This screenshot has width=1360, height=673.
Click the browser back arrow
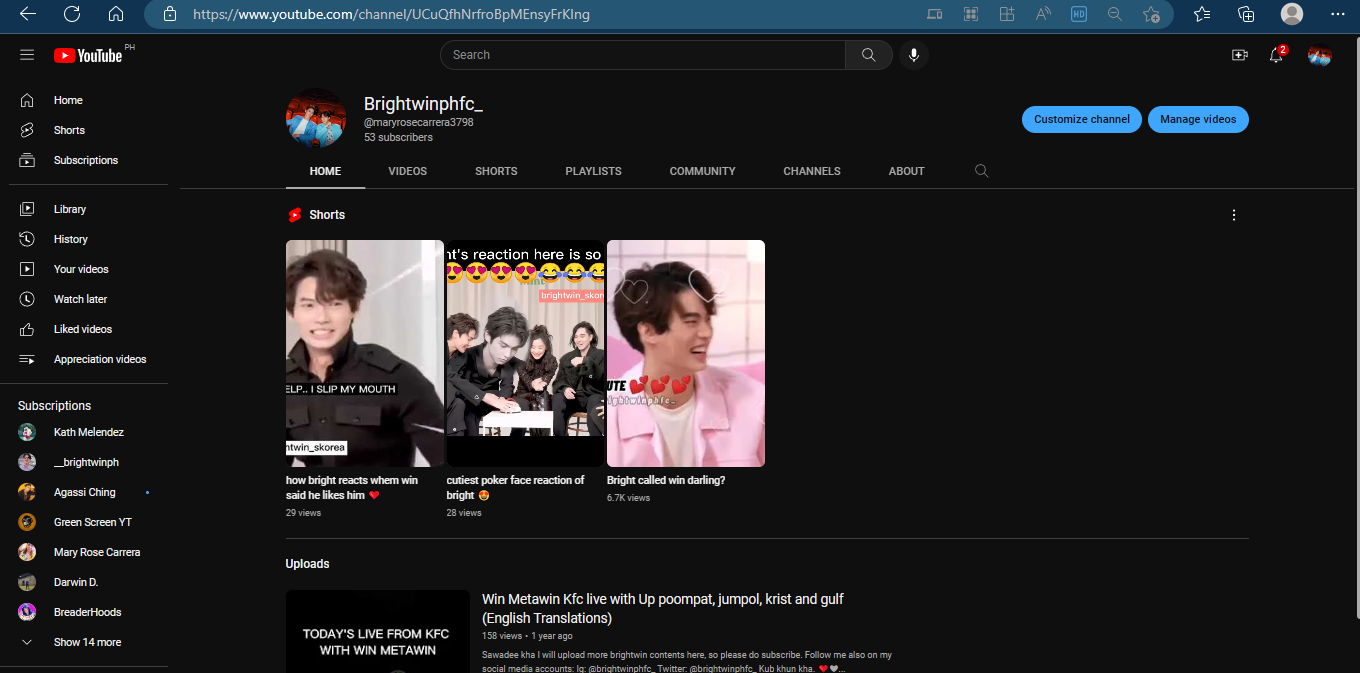tap(27, 14)
